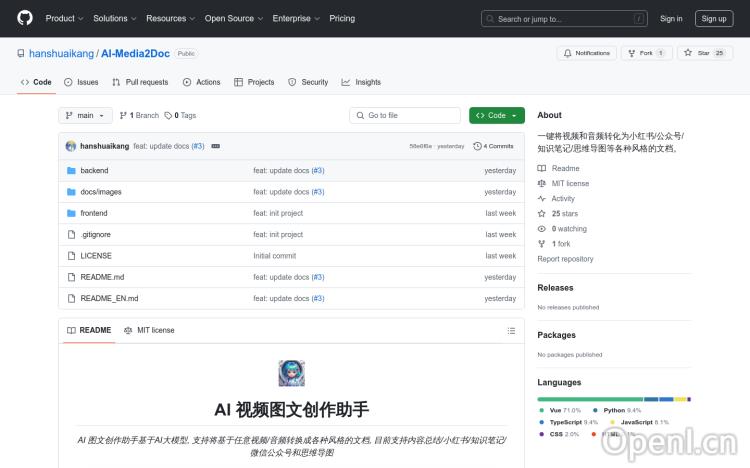Click the Notifications bell button
This screenshot has height=468, width=750.
[586, 53]
